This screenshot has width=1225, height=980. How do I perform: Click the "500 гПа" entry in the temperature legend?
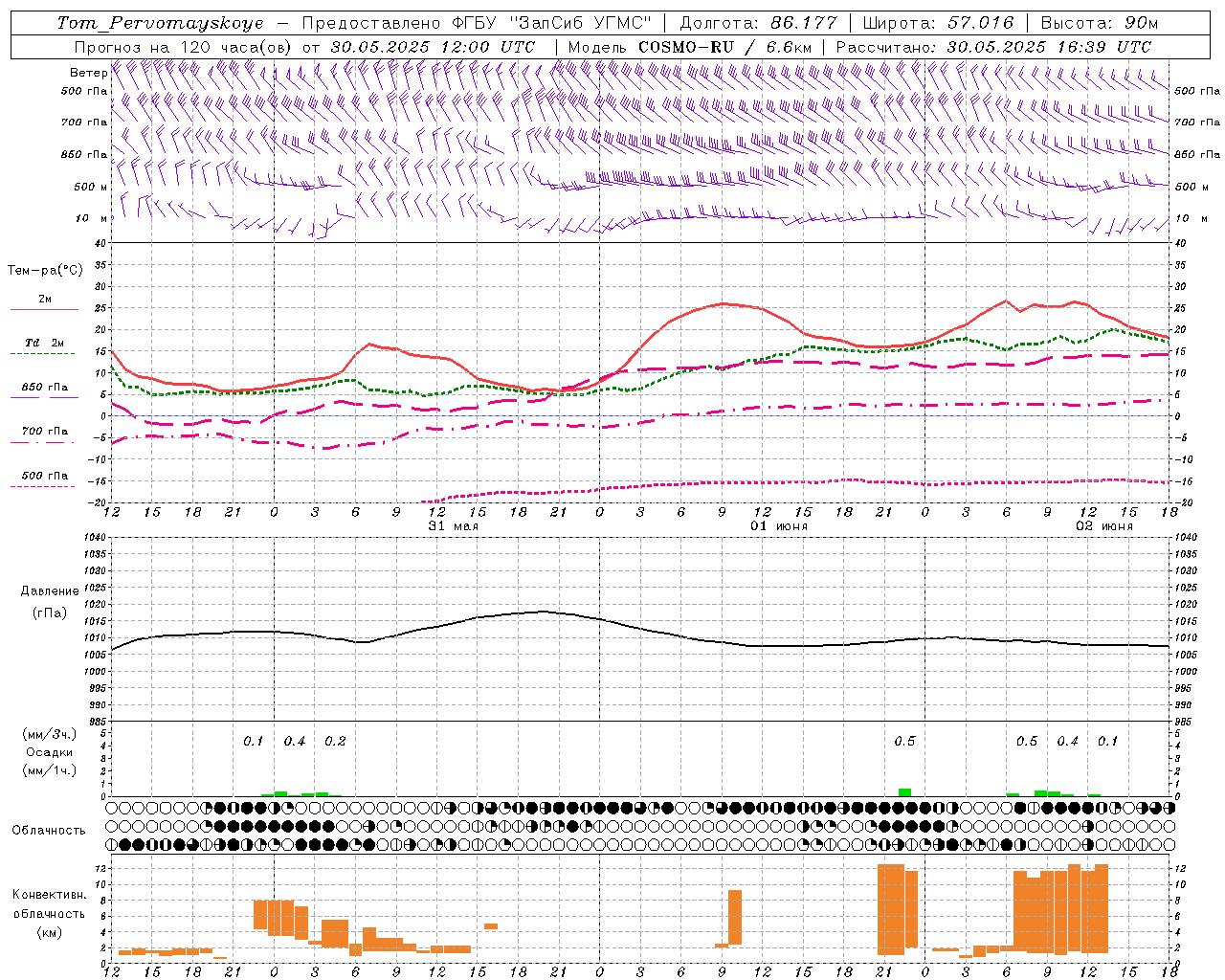[x=44, y=476]
